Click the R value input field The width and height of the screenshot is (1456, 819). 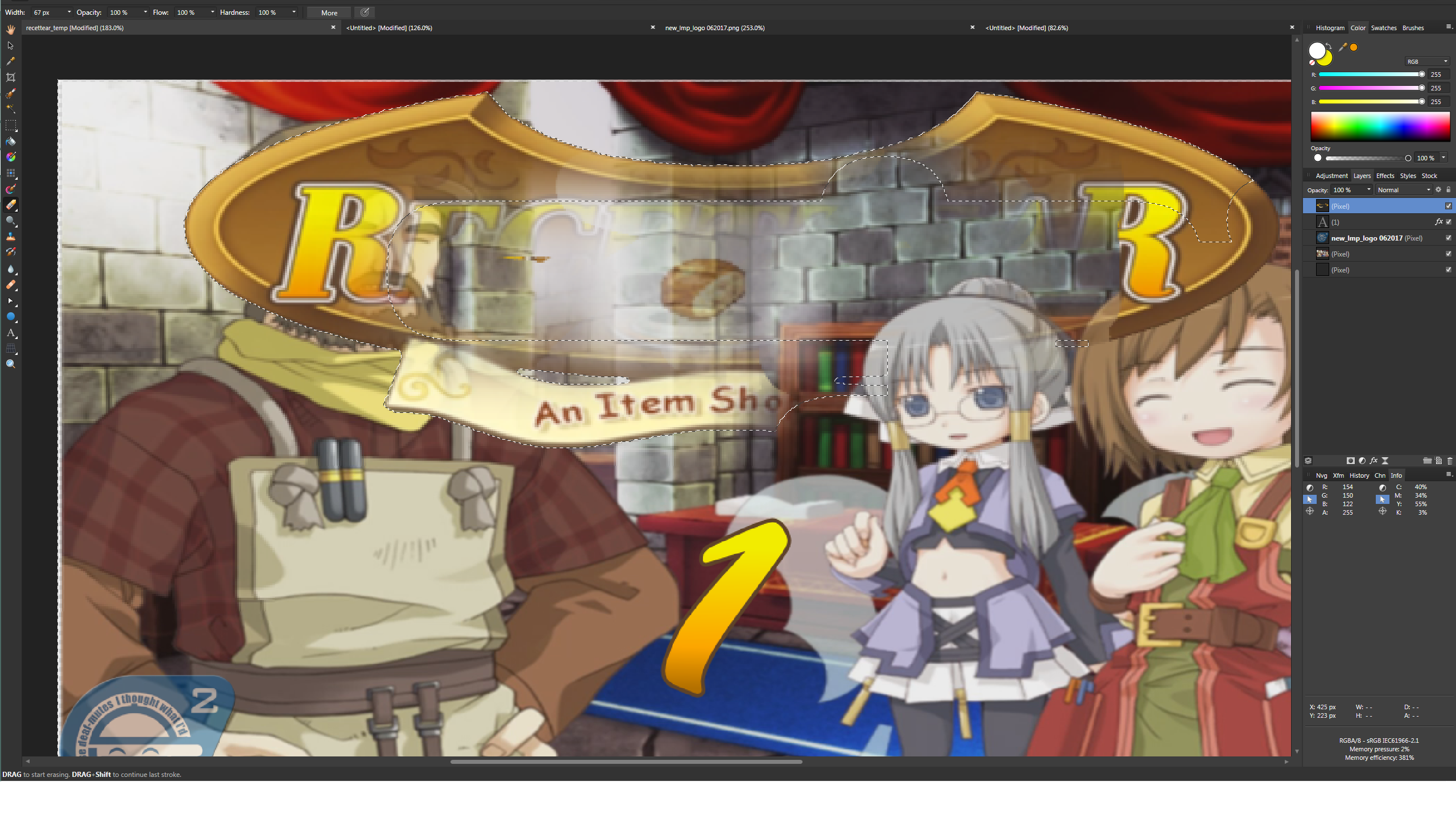point(1438,75)
